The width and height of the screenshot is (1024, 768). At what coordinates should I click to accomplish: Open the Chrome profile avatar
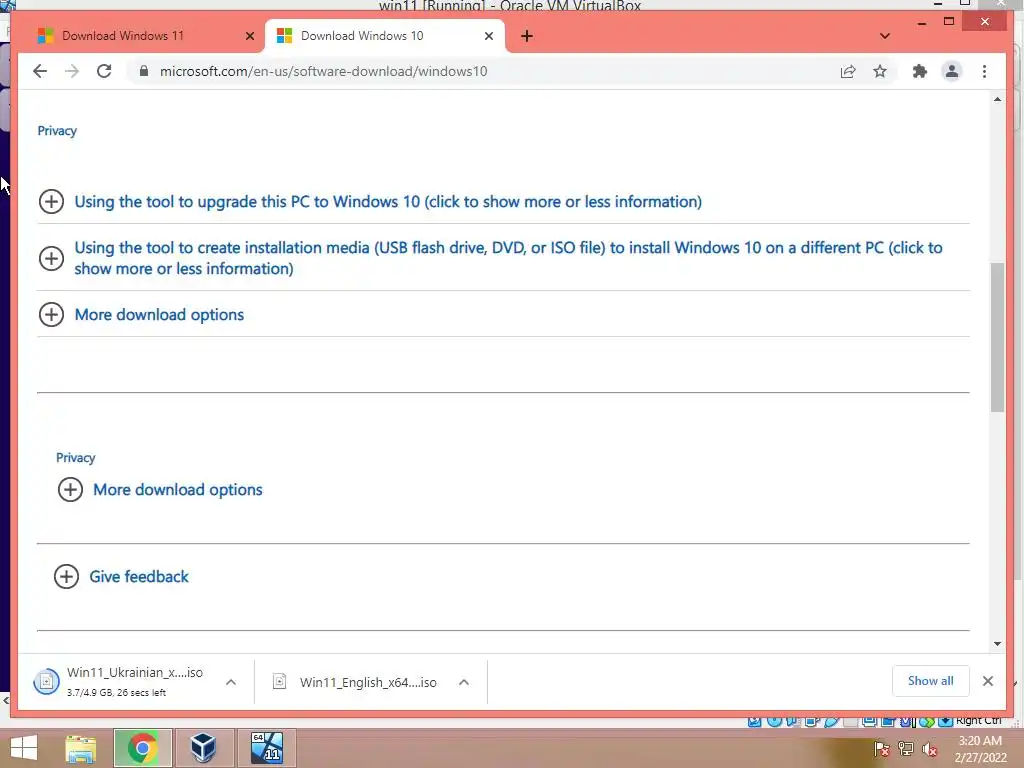coord(952,71)
